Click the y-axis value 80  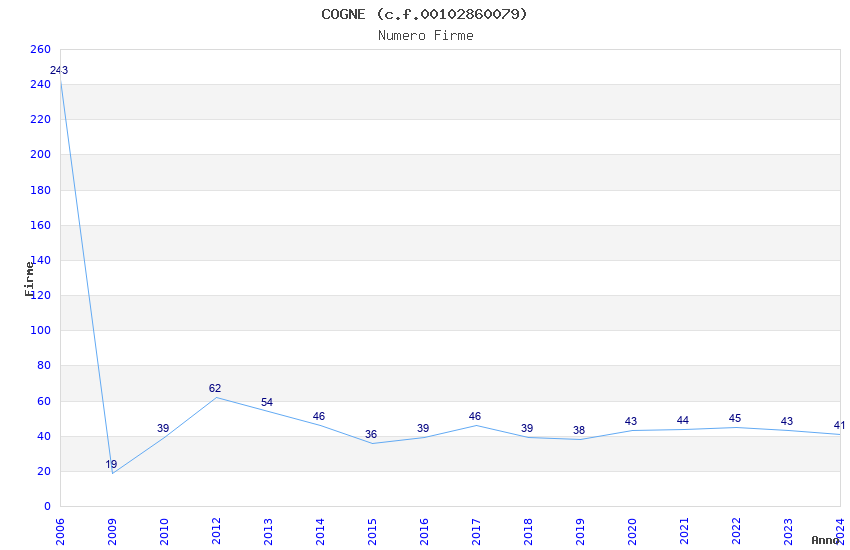point(44,366)
